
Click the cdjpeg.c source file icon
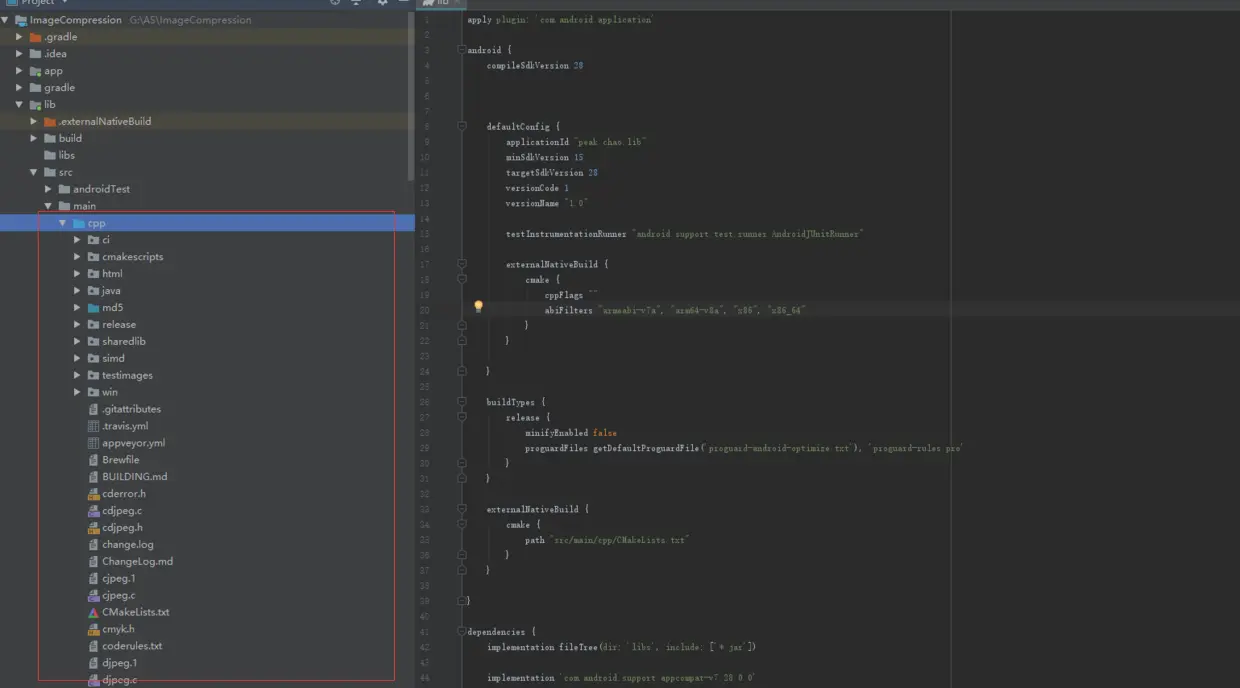(94, 511)
